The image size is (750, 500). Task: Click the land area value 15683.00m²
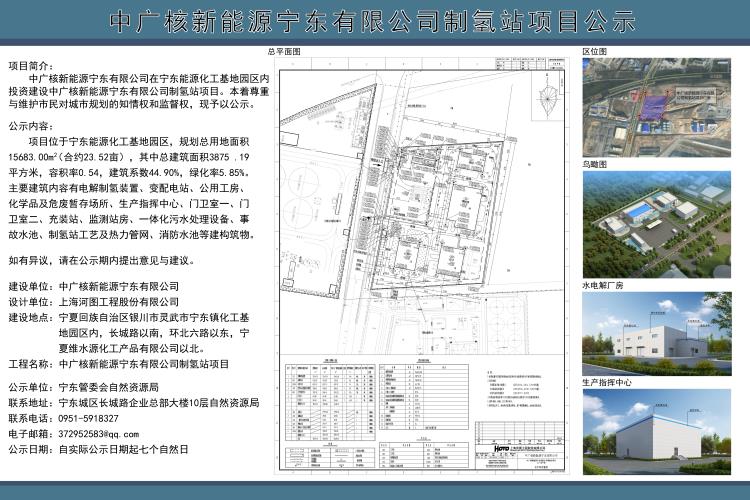pos(34,157)
